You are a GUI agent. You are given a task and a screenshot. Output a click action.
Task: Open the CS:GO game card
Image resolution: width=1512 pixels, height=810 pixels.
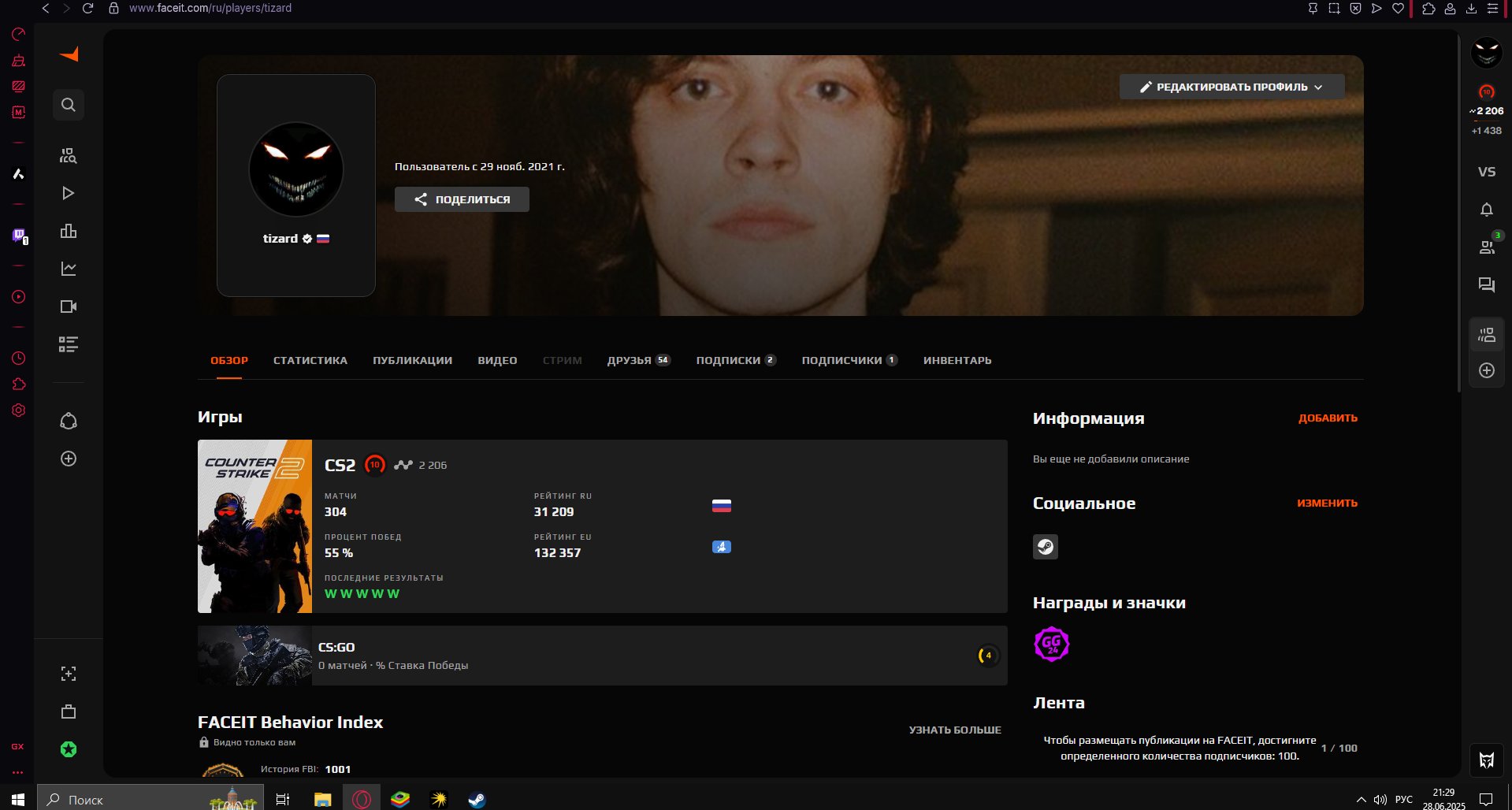(603, 656)
